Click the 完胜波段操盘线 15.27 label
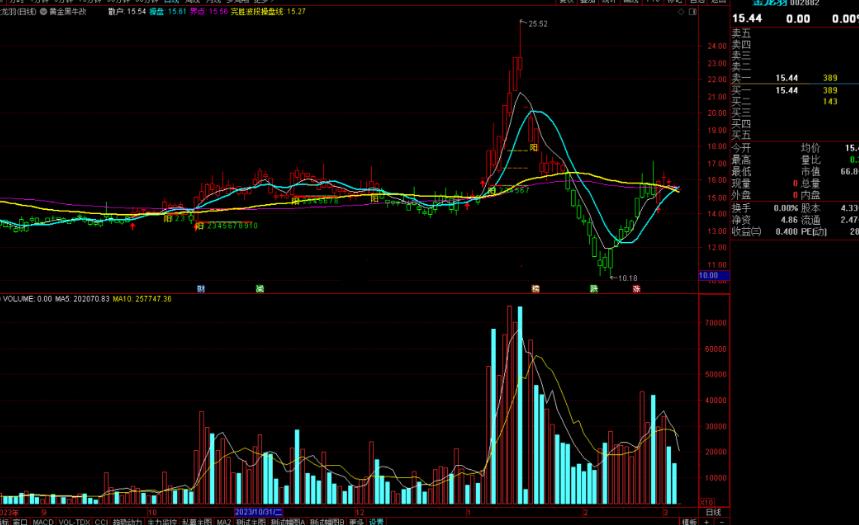859x525 pixels. [268, 11]
